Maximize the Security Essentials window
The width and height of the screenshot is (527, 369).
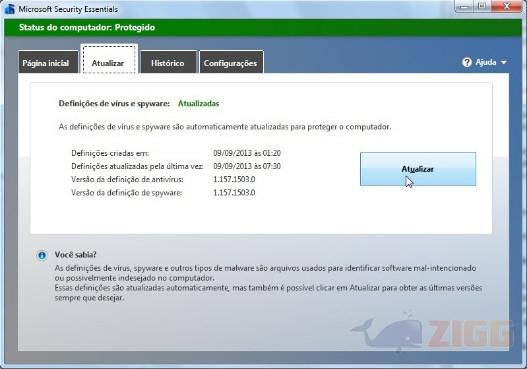coord(482,6)
